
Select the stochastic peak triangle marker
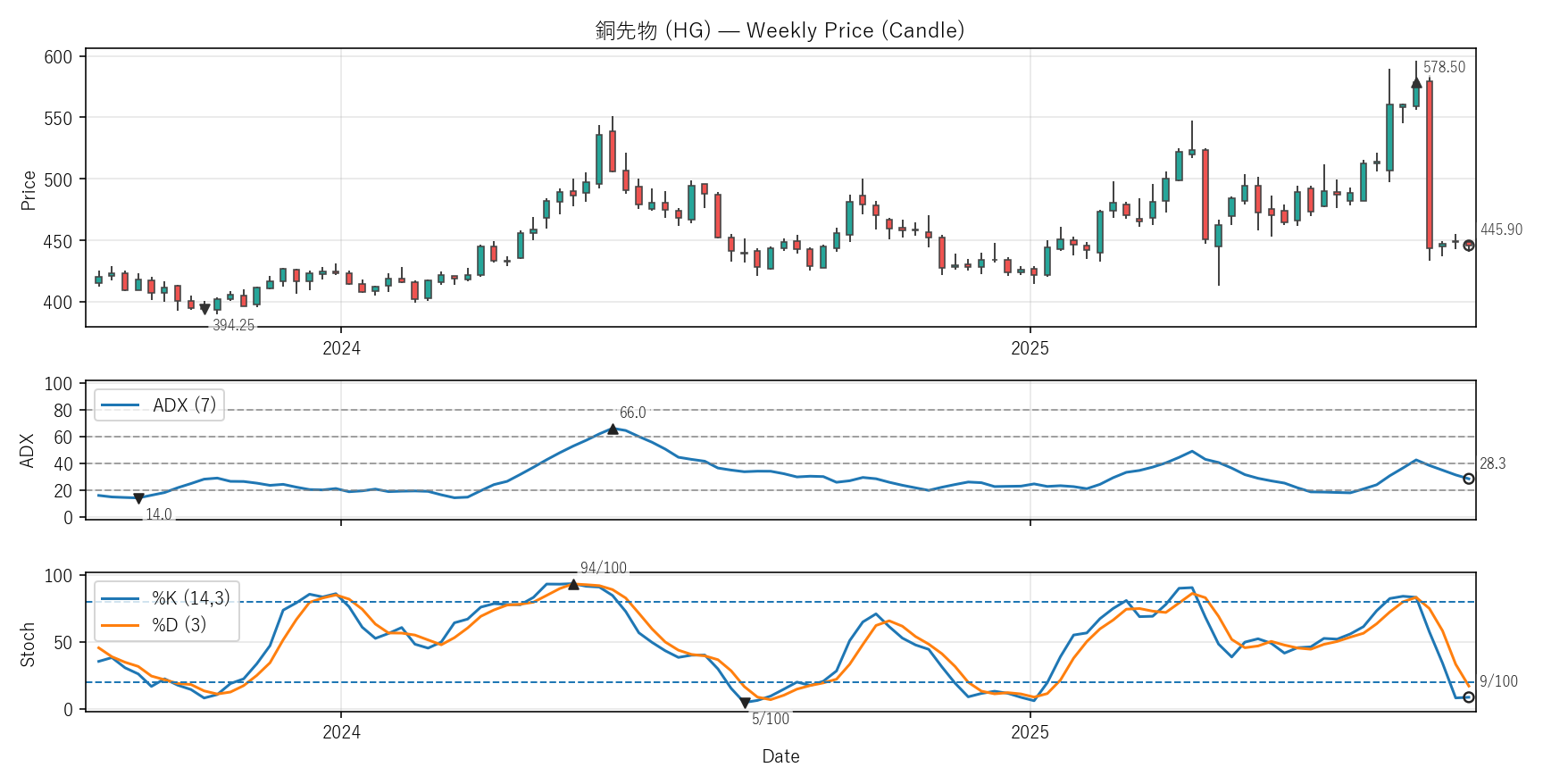(573, 584)
